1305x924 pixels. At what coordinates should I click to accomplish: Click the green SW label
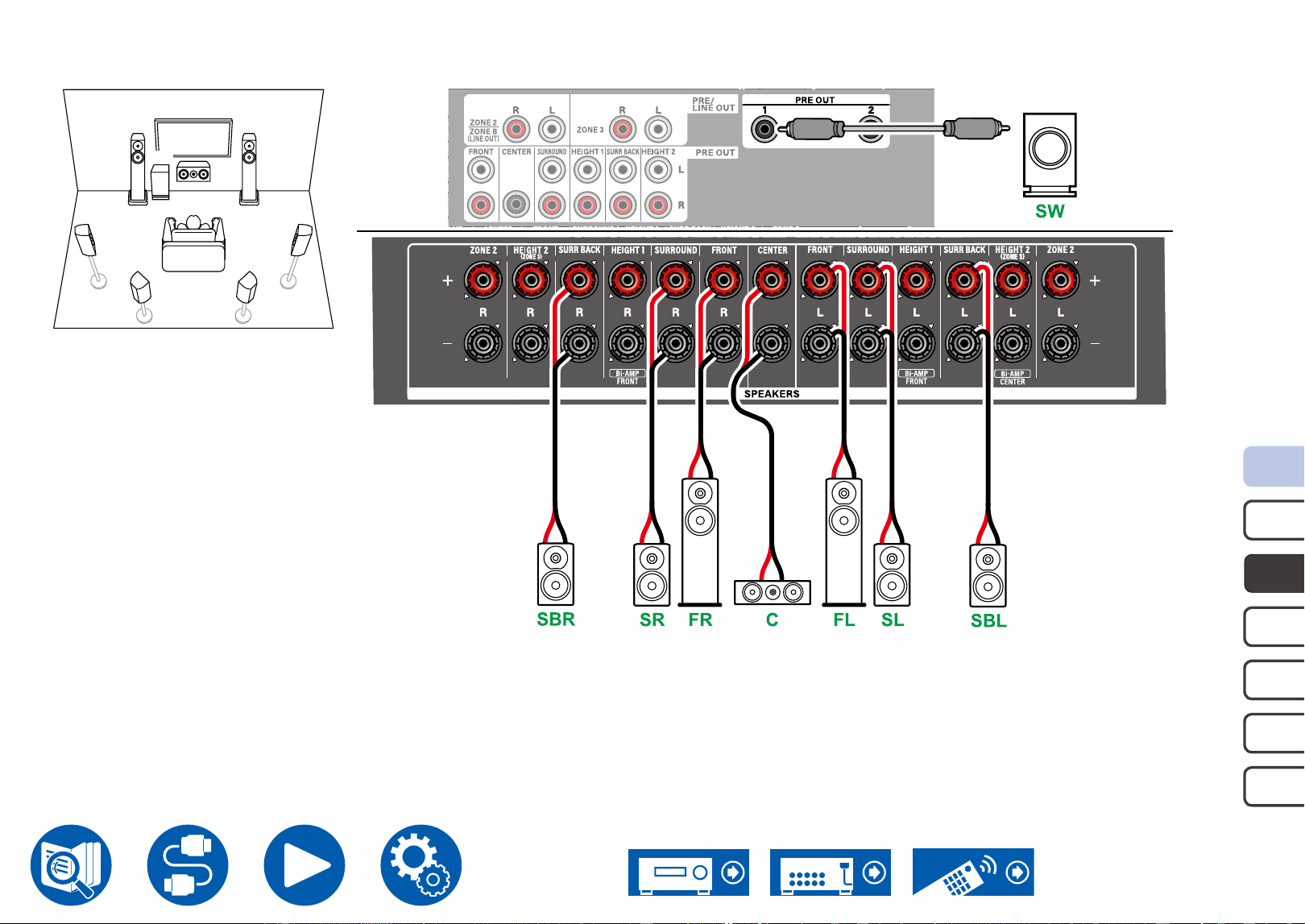click(x=1050, y=211)
